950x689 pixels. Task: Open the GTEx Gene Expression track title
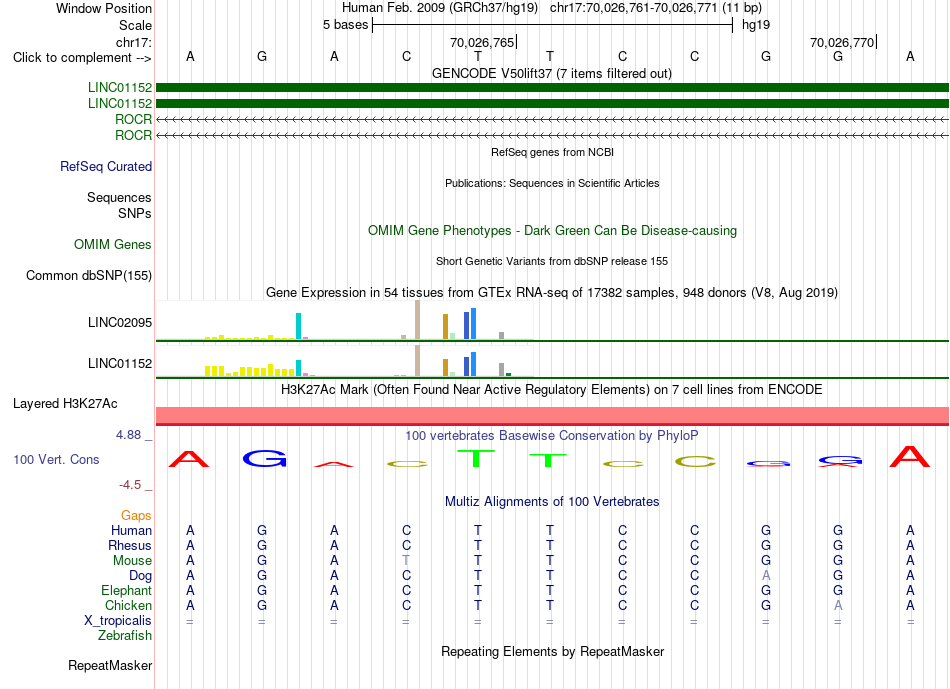point(552,293)
